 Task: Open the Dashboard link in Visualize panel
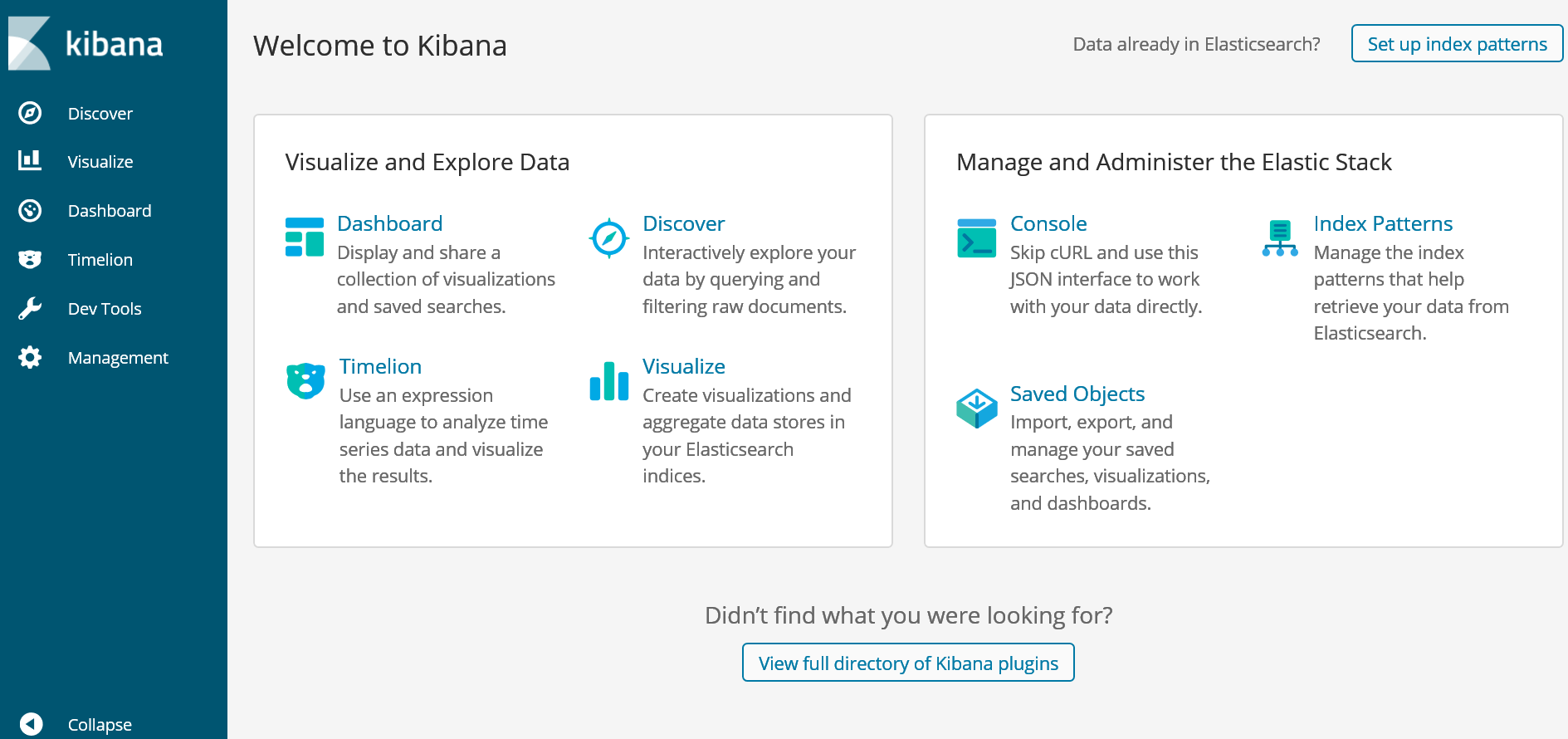(x=389, y=223)
